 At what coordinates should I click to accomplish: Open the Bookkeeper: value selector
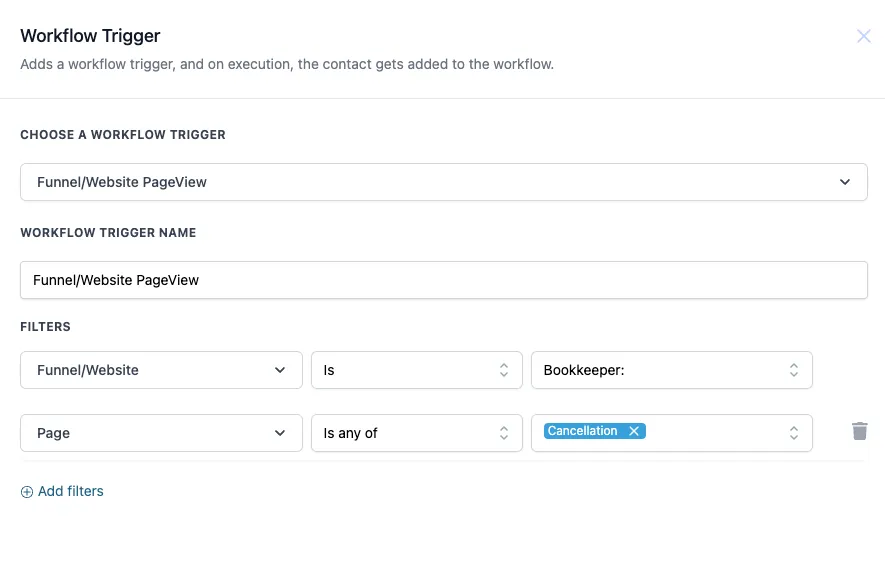coord(672,370)
